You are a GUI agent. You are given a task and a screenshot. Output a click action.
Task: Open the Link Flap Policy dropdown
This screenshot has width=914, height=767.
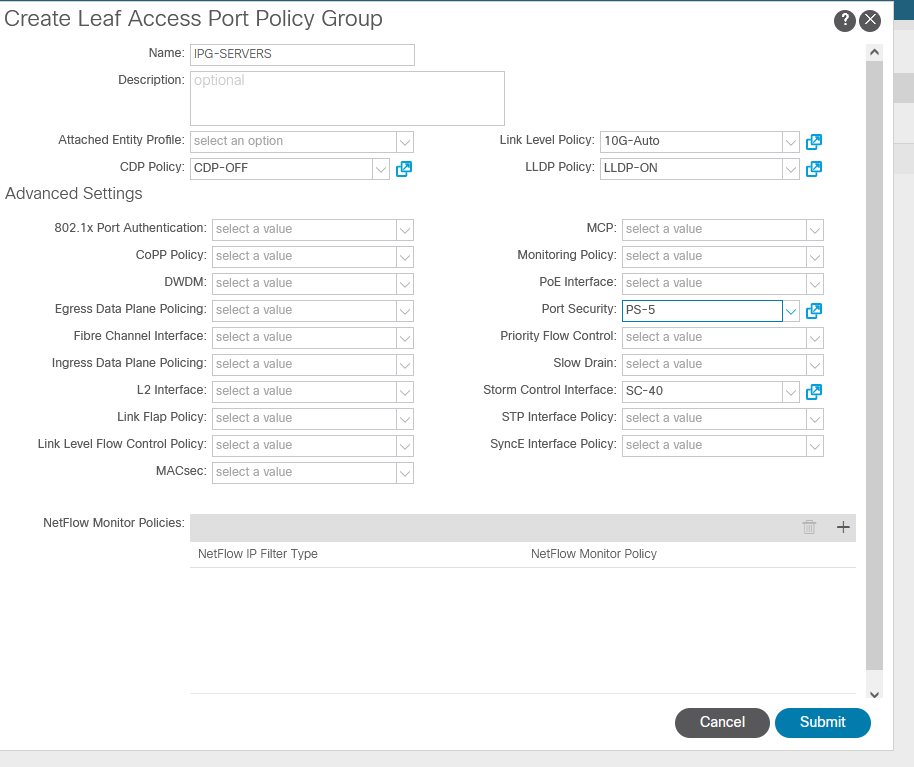(405, 418)
